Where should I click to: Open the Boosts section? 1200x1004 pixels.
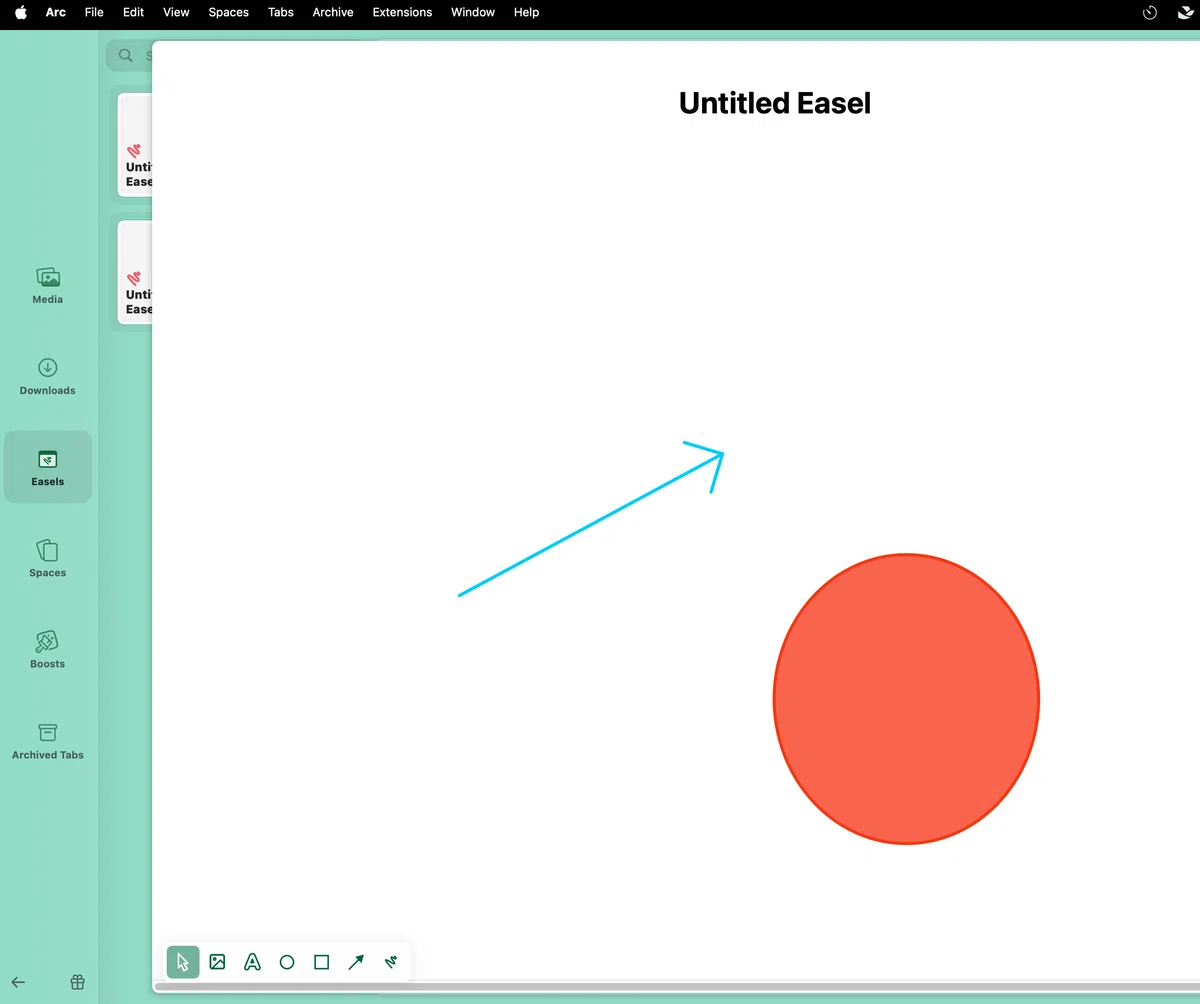[47, 650]
